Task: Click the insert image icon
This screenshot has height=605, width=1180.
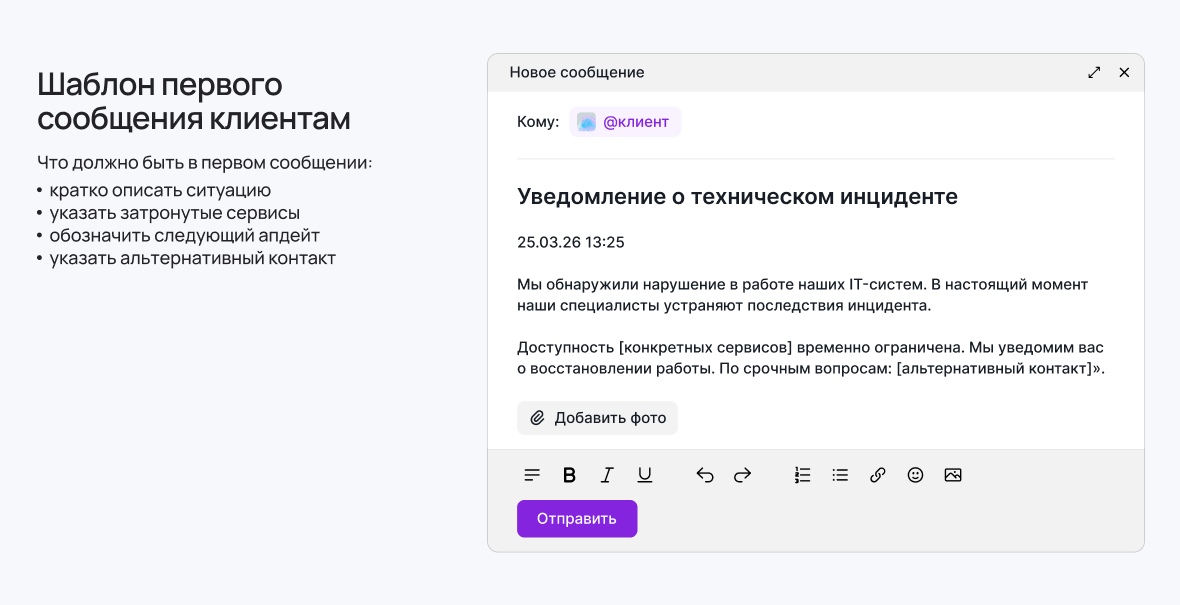Action: (x=952, y=475)
